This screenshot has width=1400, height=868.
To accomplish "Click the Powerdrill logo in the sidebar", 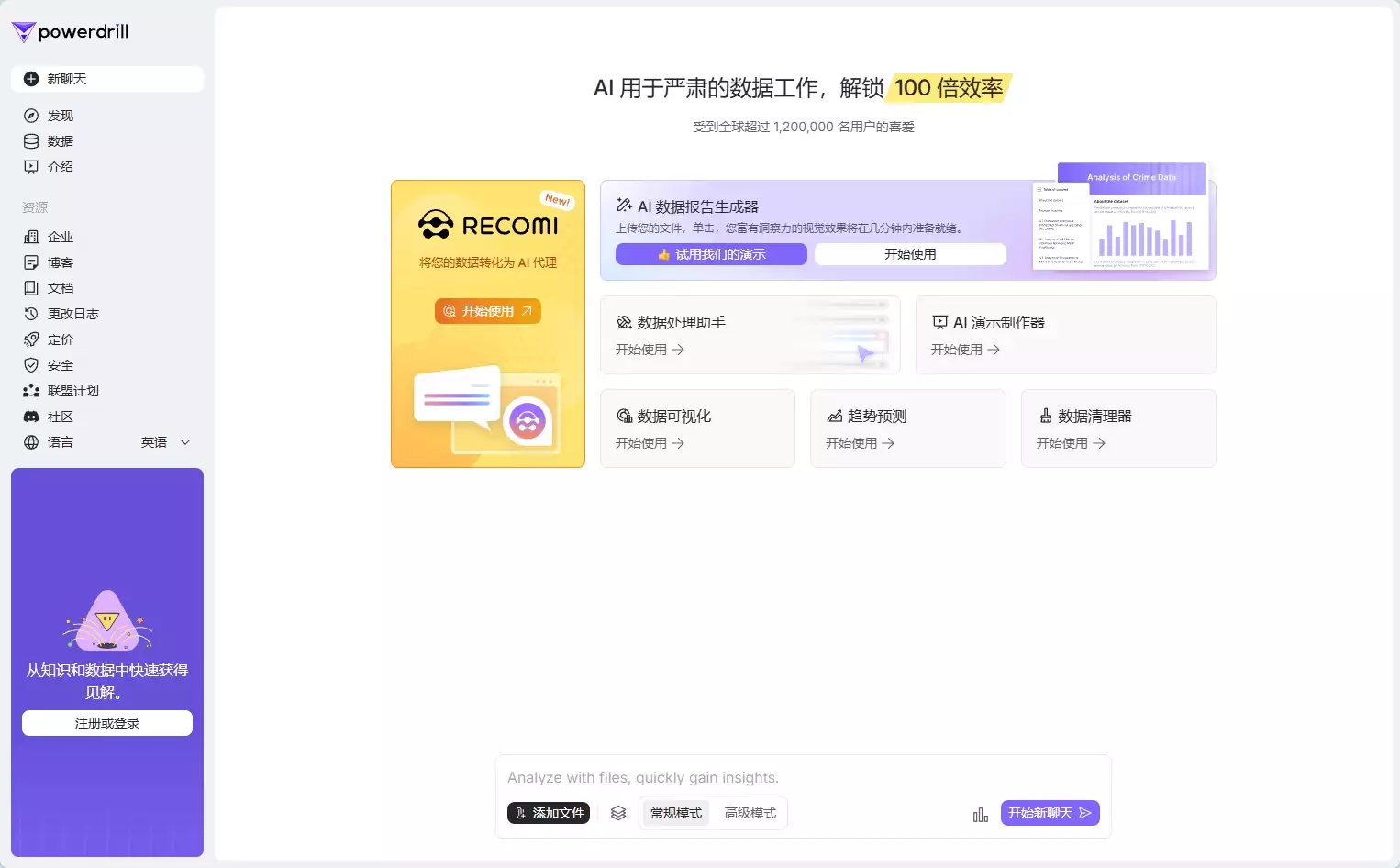I will coord(70,32).
